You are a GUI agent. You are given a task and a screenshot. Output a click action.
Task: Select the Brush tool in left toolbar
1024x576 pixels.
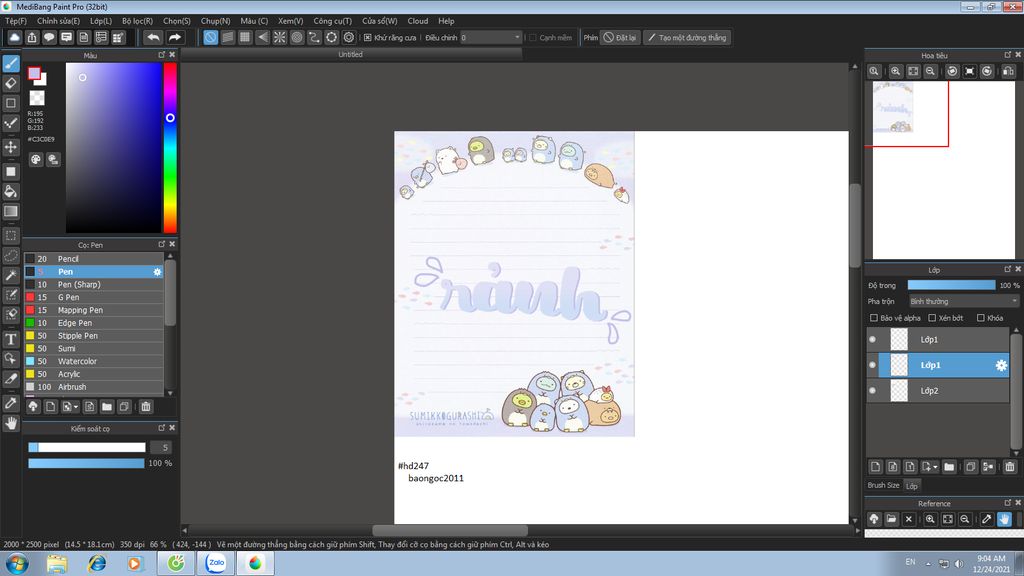click(11, 63)
